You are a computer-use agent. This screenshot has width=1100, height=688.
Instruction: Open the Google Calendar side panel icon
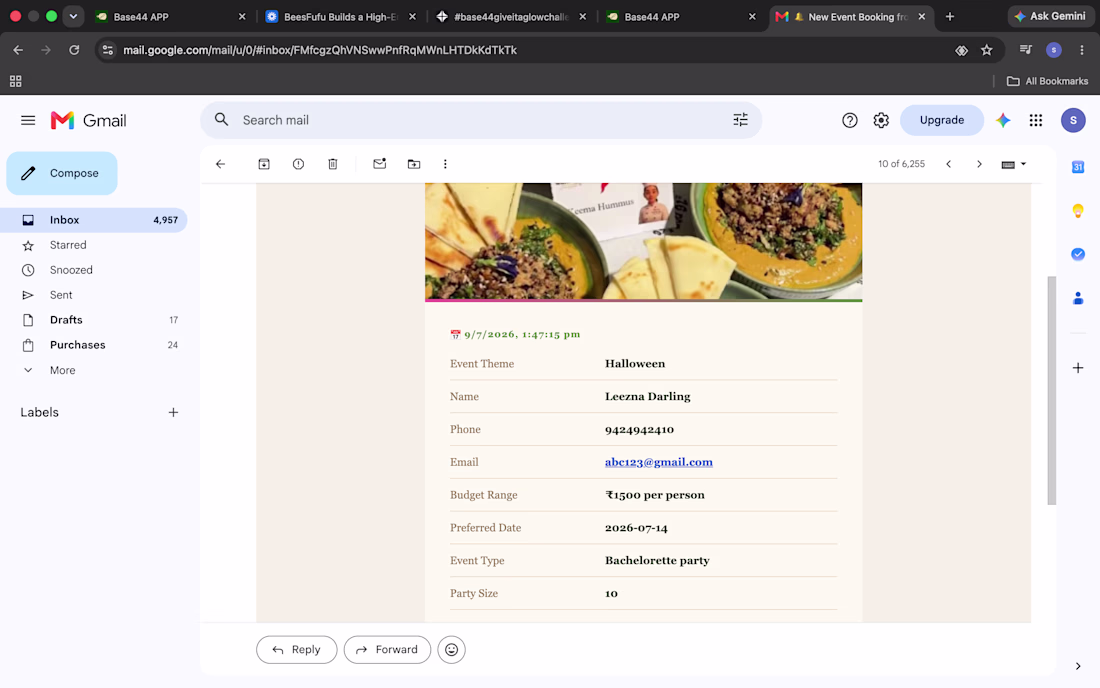tap(1078, 167)
